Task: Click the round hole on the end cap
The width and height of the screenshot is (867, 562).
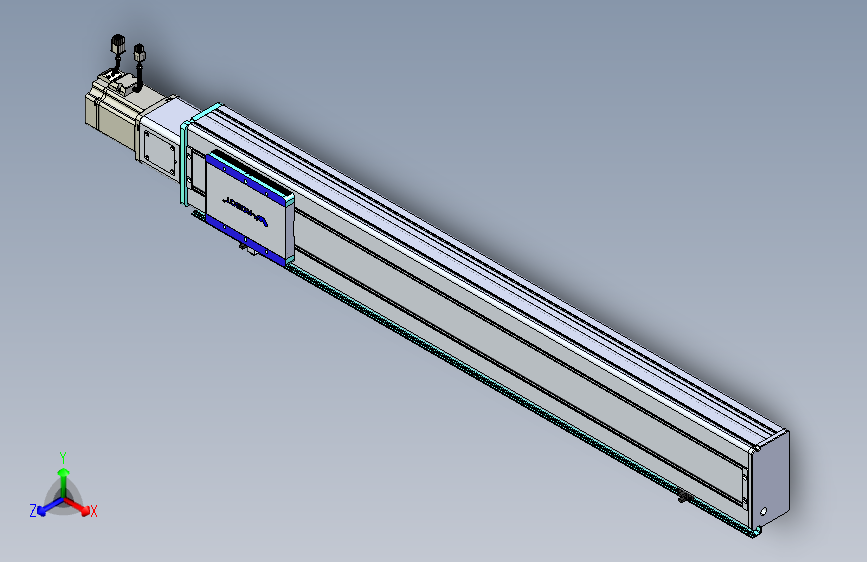Action: pyautogui.click(x=764, y=512)
